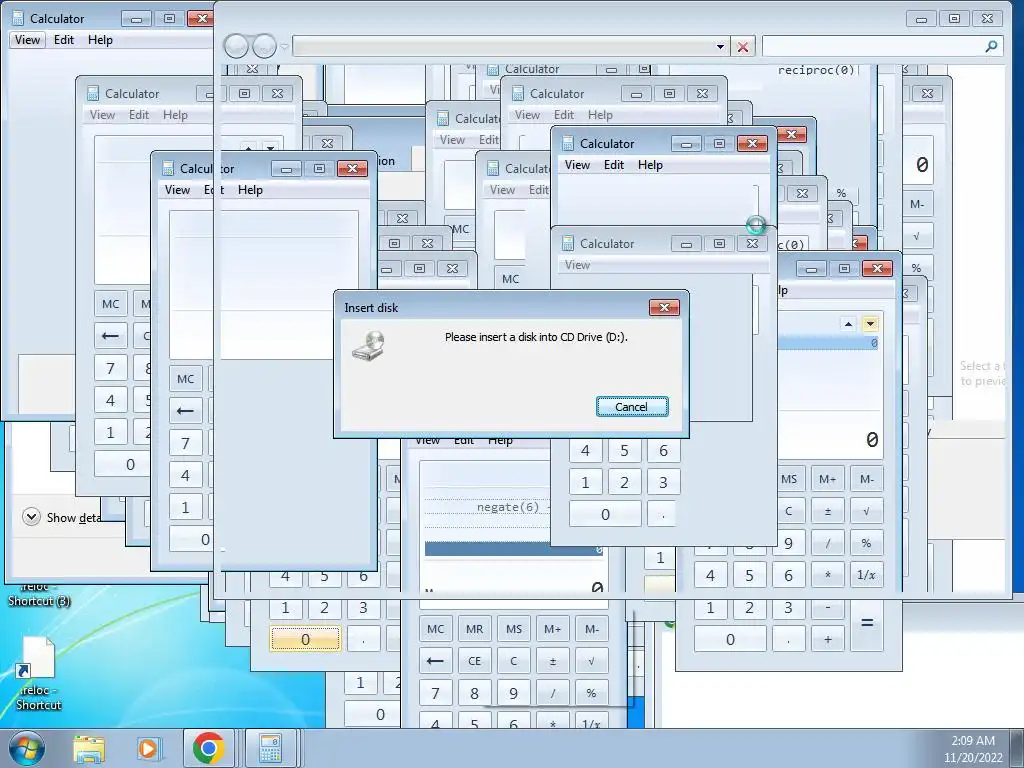The height and width of the screenshot is (768, 1024).
Task: Click the backspace arrow key on negate(6) calculator
Action: pyautogui.click(x=436, y=661)
